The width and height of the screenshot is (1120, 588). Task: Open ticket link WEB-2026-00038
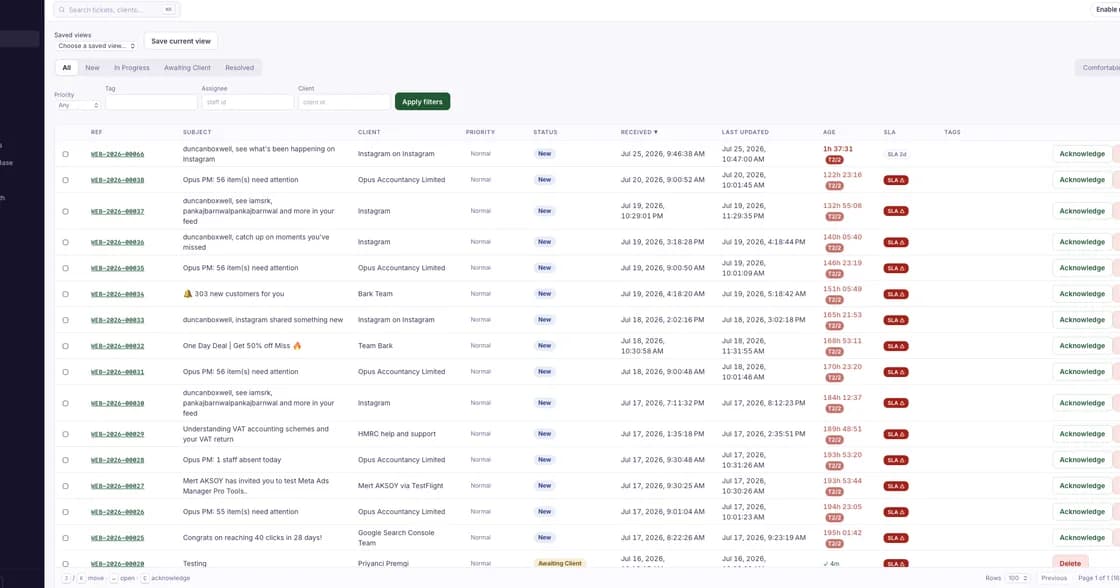point(117,180)
